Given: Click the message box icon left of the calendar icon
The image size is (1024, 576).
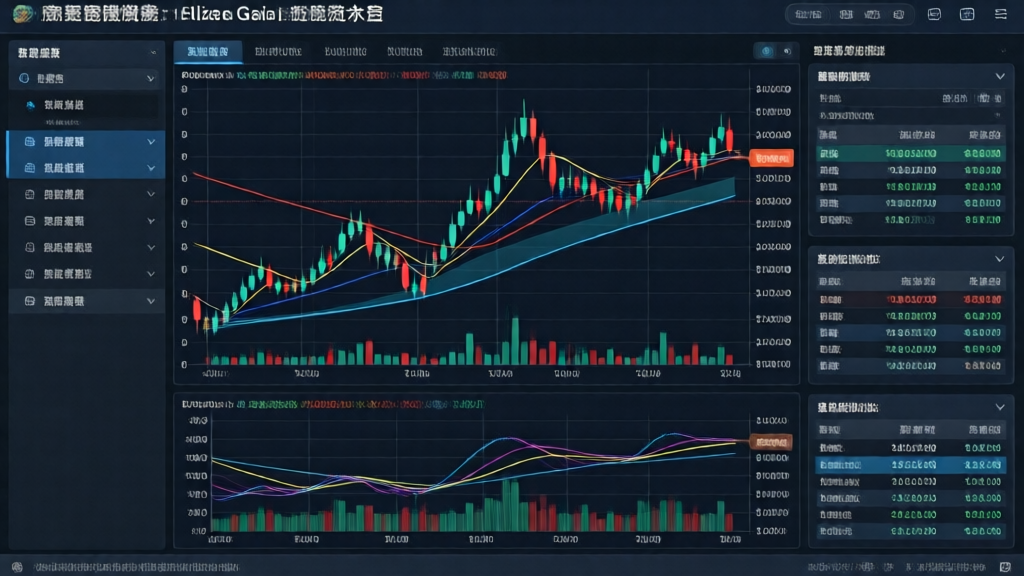Looking at the screenshot, I should 934,14.
